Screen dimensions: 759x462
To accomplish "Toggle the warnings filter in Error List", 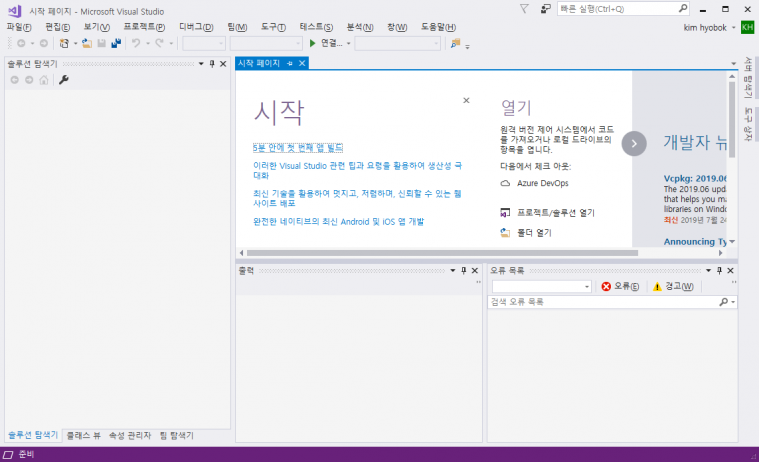I will [673, 287].
